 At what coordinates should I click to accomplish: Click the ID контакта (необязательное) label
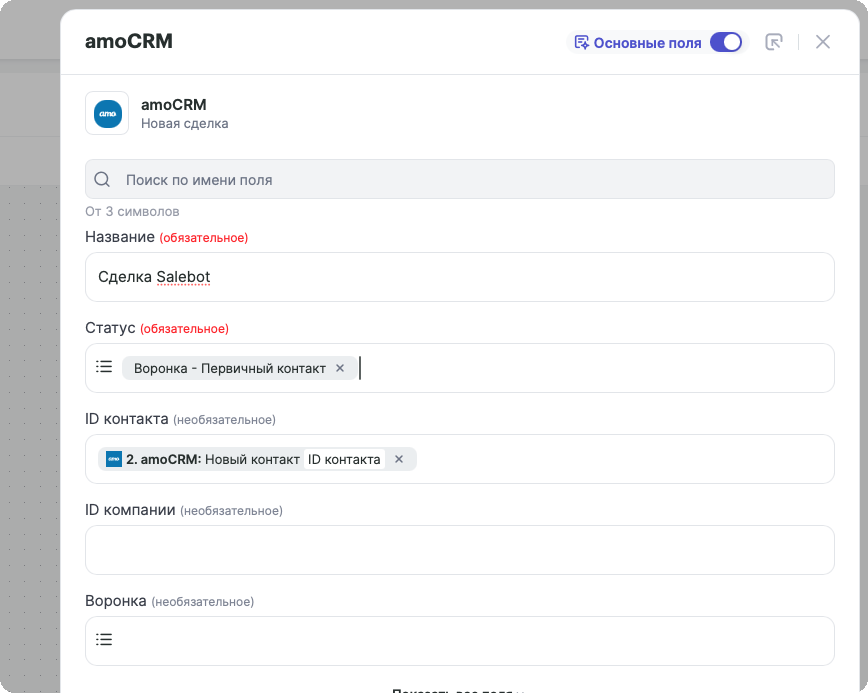click(x=180, y=419)
